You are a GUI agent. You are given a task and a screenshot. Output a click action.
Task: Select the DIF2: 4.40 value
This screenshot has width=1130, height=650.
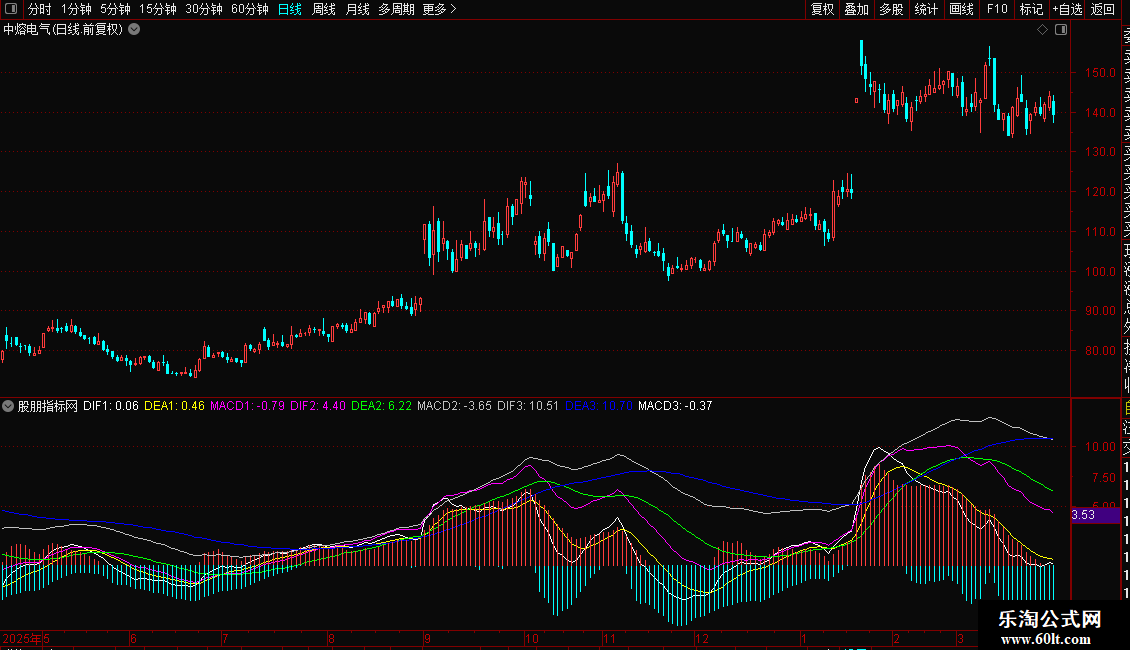[318, 406]
